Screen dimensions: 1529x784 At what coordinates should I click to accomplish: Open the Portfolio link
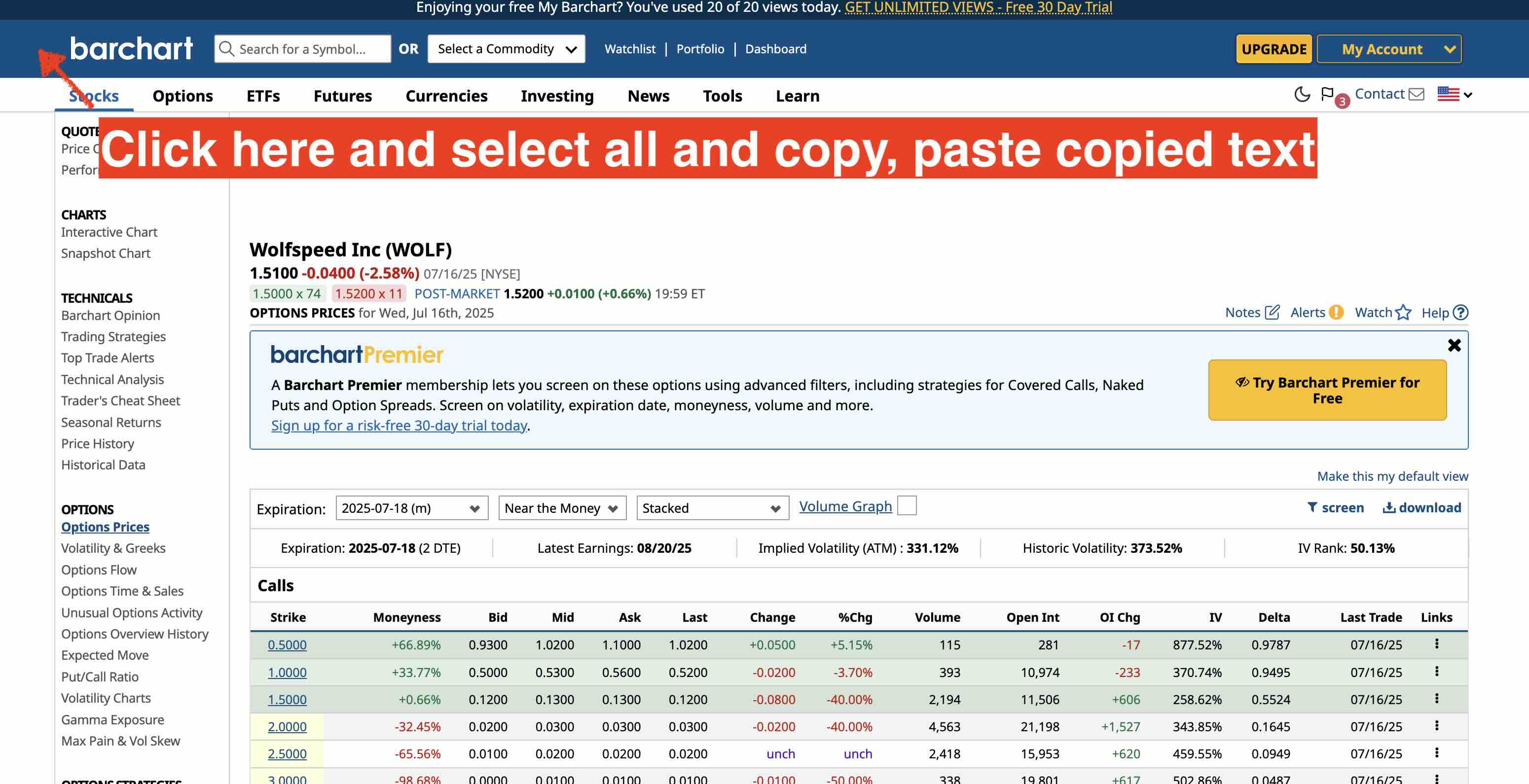[700, 49]
